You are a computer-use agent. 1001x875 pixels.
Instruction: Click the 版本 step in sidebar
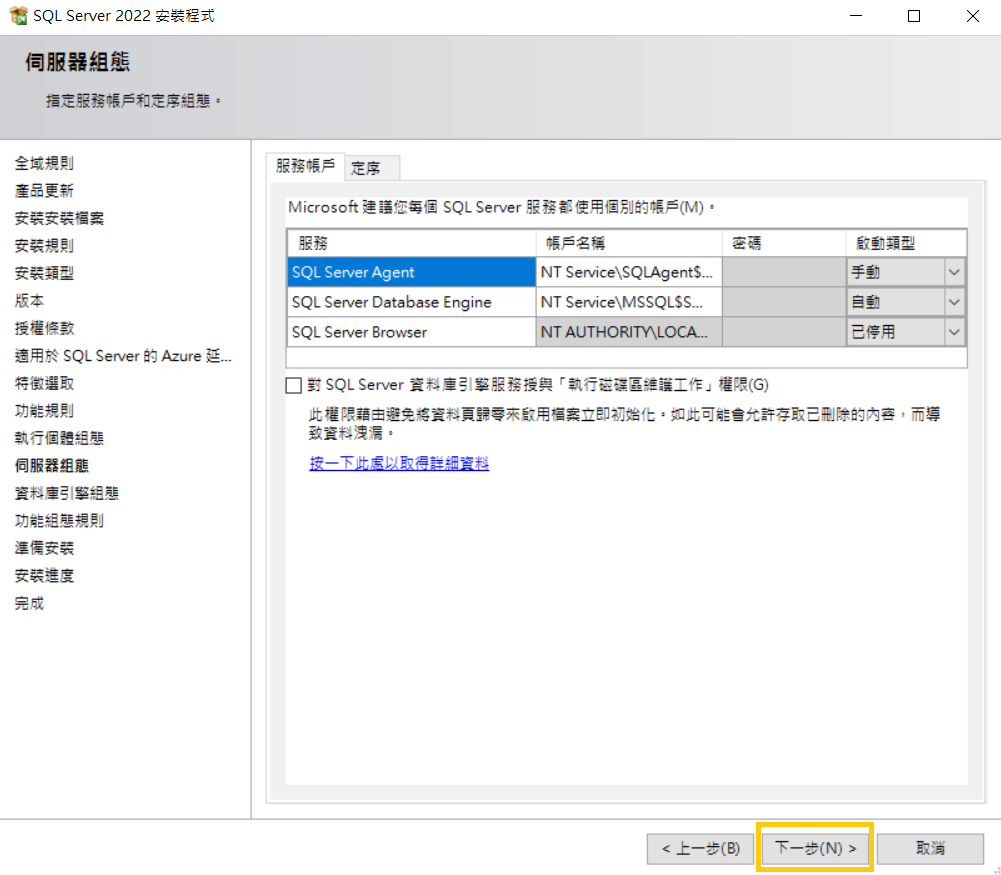tap(29, 301)
